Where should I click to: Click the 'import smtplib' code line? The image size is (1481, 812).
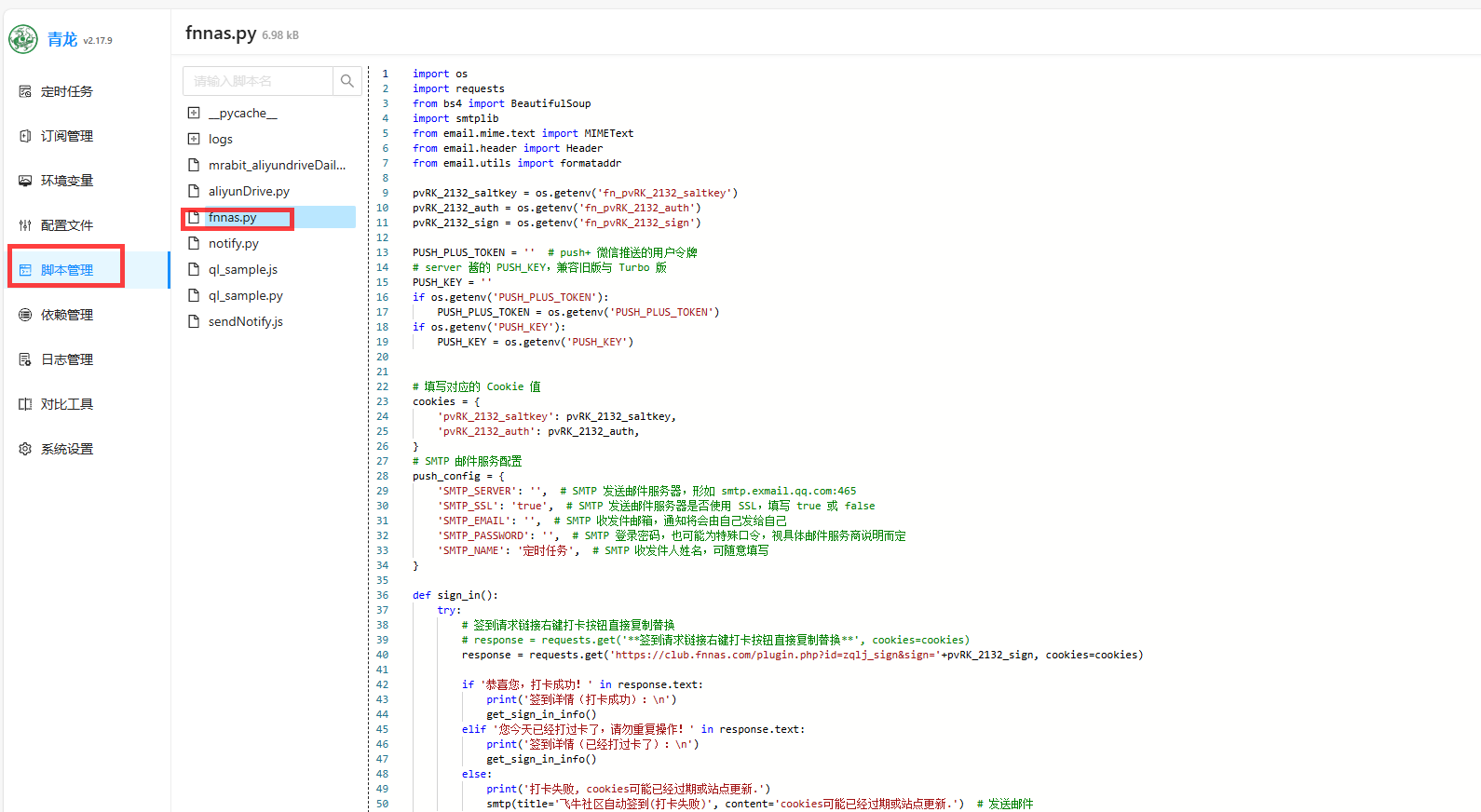[x=455, y=118]
